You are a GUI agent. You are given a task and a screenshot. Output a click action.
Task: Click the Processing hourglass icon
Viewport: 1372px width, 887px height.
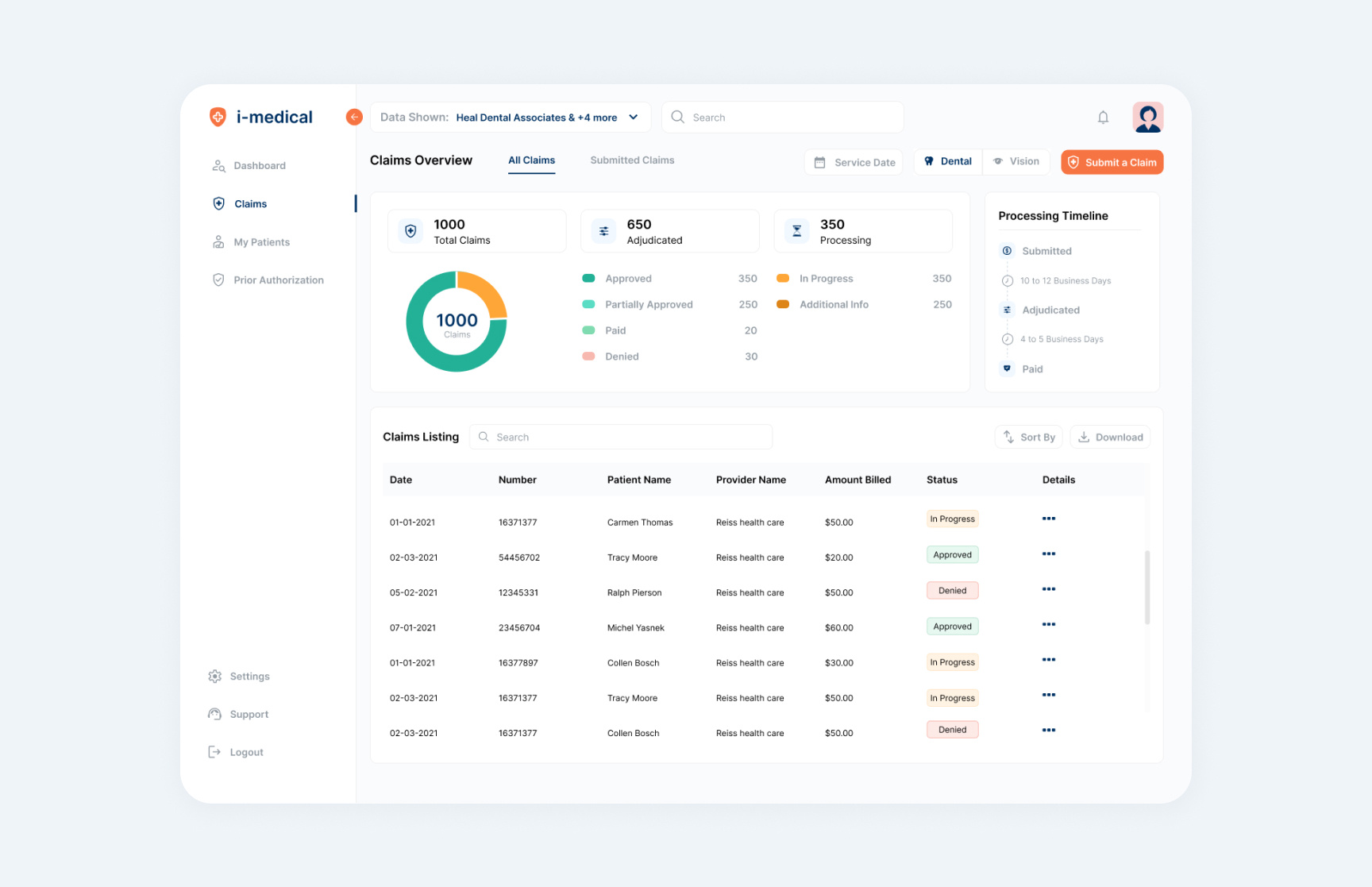796,231
